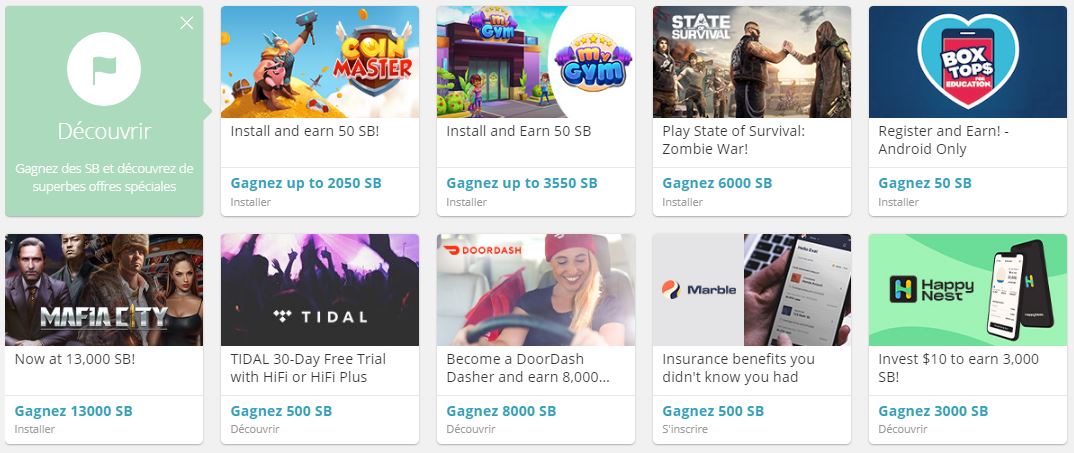Click Gagnez 13000 SB for Mafia City

(x=73, y=411)
